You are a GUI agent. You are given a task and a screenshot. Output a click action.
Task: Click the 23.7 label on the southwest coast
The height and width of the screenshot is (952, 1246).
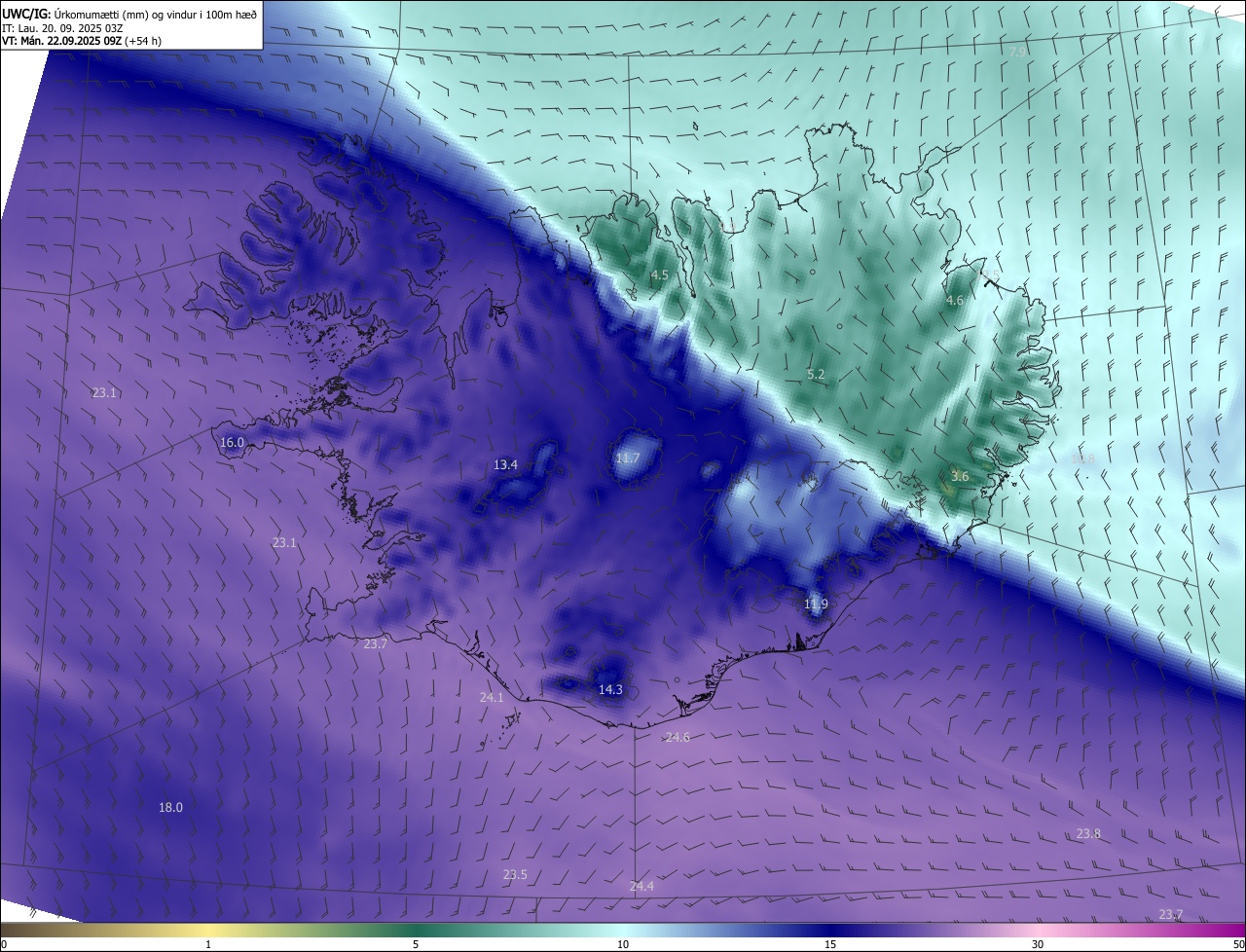pos(375,643)
